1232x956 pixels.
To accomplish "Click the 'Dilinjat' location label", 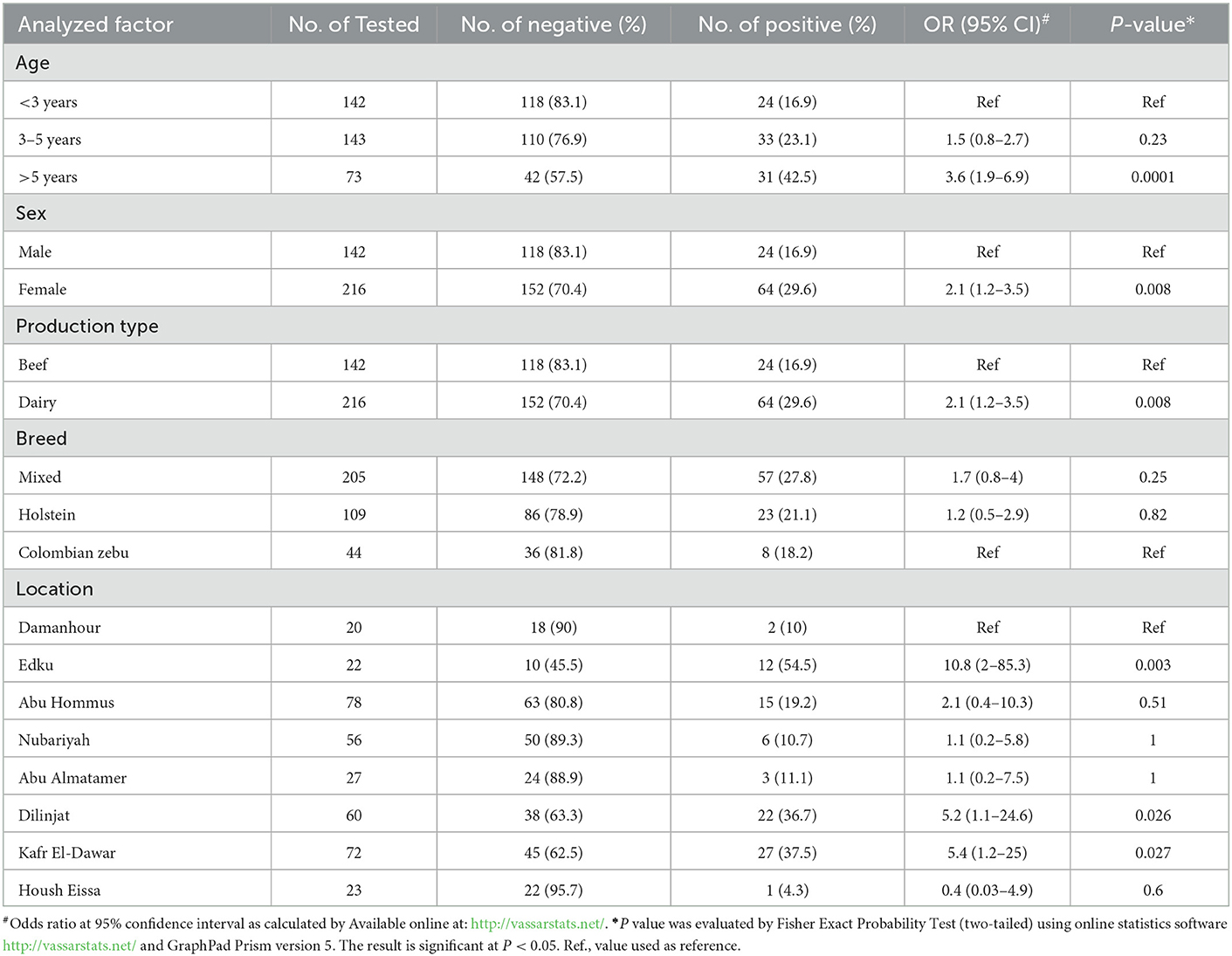I will tap(44, 815).
